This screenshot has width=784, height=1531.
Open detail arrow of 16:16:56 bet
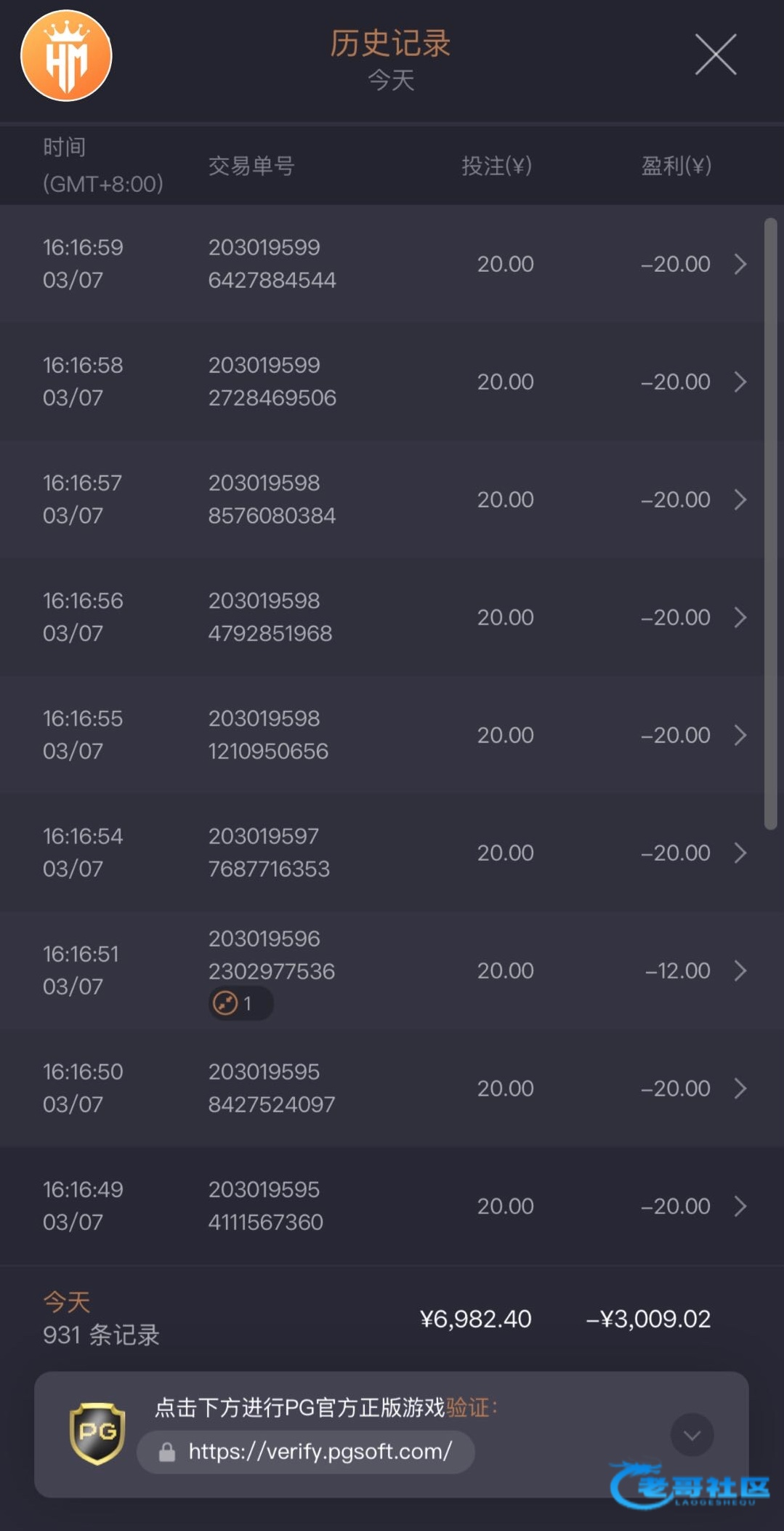tap(740, 617)
